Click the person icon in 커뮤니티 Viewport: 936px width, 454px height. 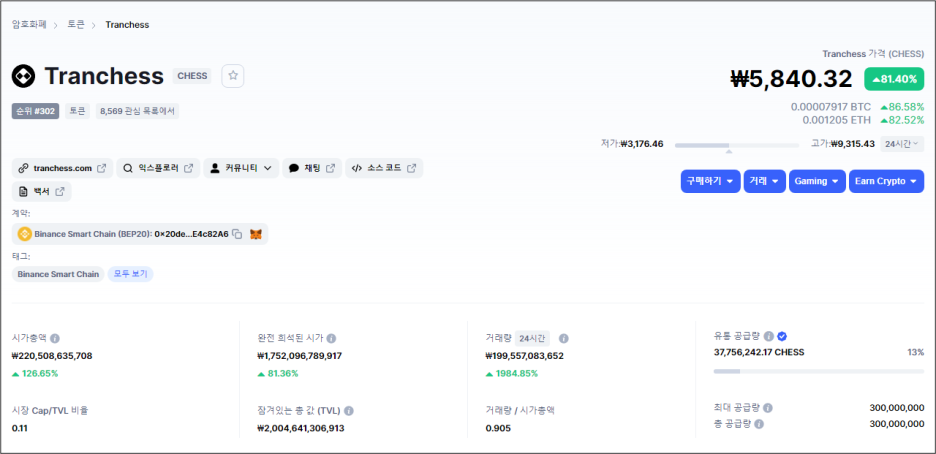click(215, 168)
